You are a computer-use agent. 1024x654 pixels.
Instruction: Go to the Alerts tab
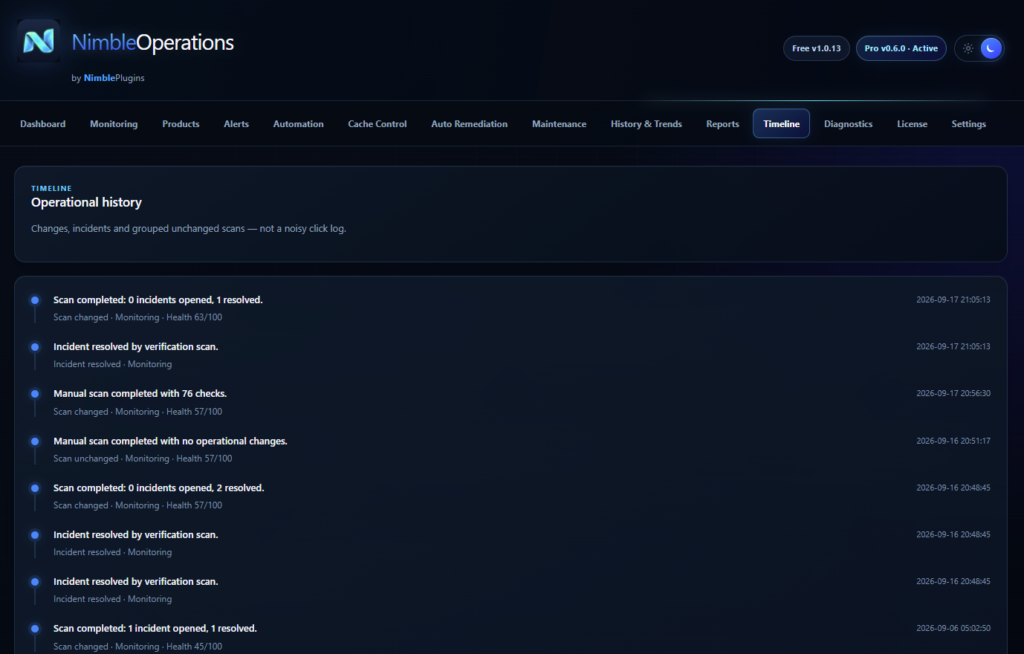coord(236,123)
